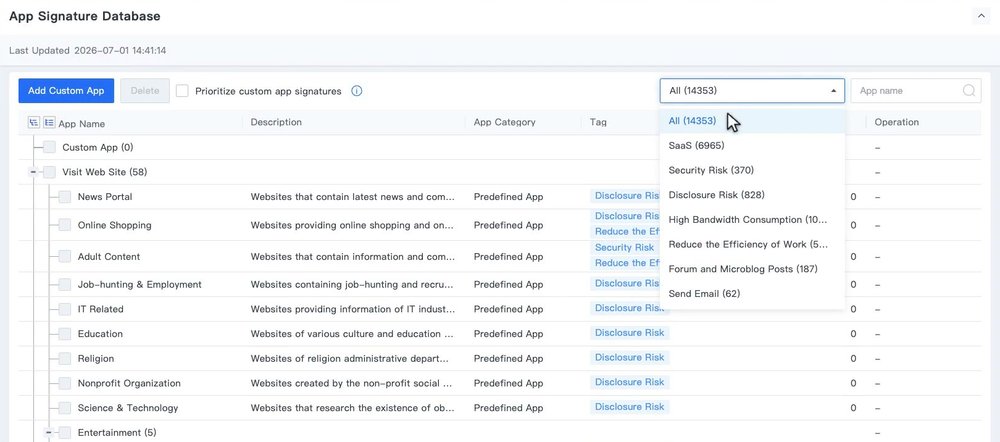The height and width of the screenshot is (442, 1000).
Task: Choose Security Risk (370) filter option
Action: pyautogui.click(x=752, y=170)
